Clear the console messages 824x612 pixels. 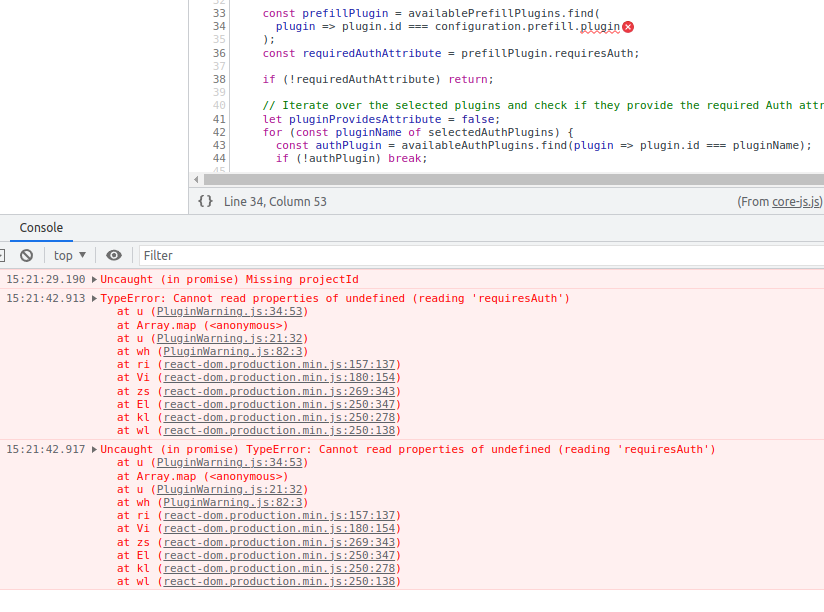[27, 255]
